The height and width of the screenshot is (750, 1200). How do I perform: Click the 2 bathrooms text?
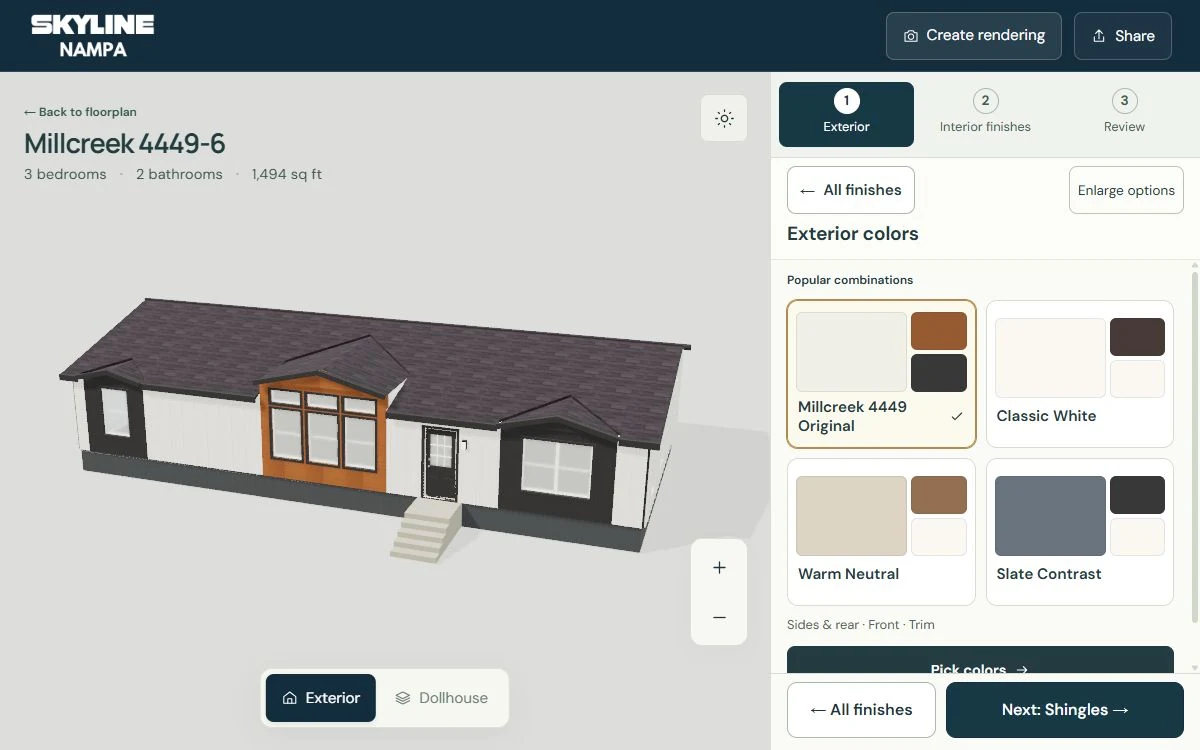tap(179, 174)
